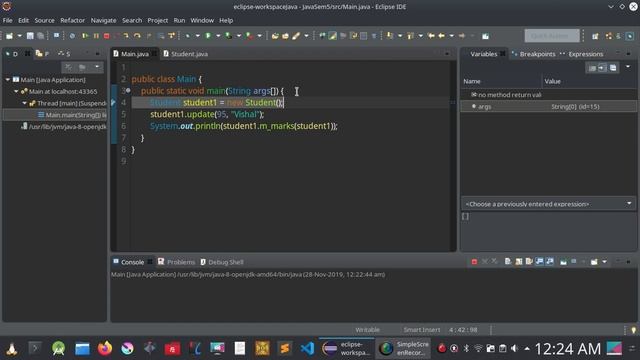The width and height of the screenshot is (640, 360).
Task: Select the /usr/lib/jvm/java-8-openjdk process entry
Action: click(64, 127)
